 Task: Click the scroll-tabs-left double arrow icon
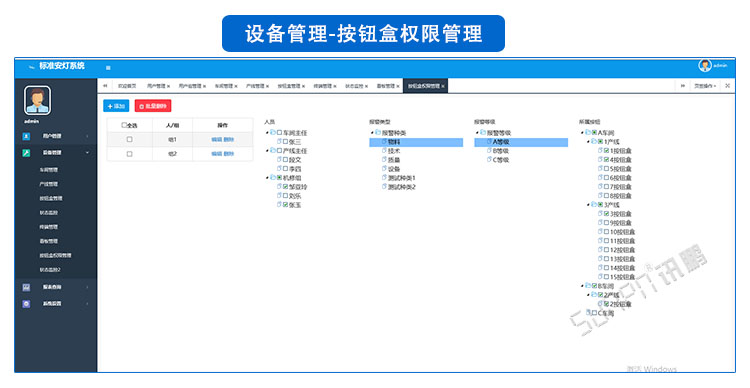[105, 86]
